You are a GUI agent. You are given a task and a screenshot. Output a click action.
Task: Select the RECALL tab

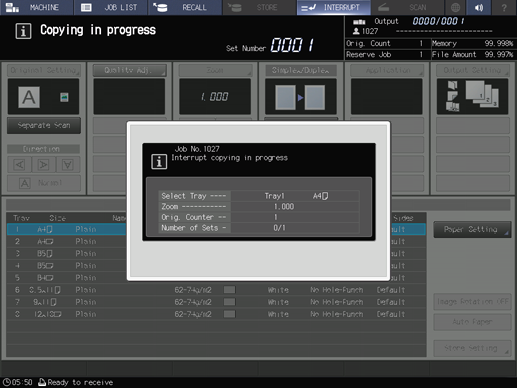[x=185, y=7]
